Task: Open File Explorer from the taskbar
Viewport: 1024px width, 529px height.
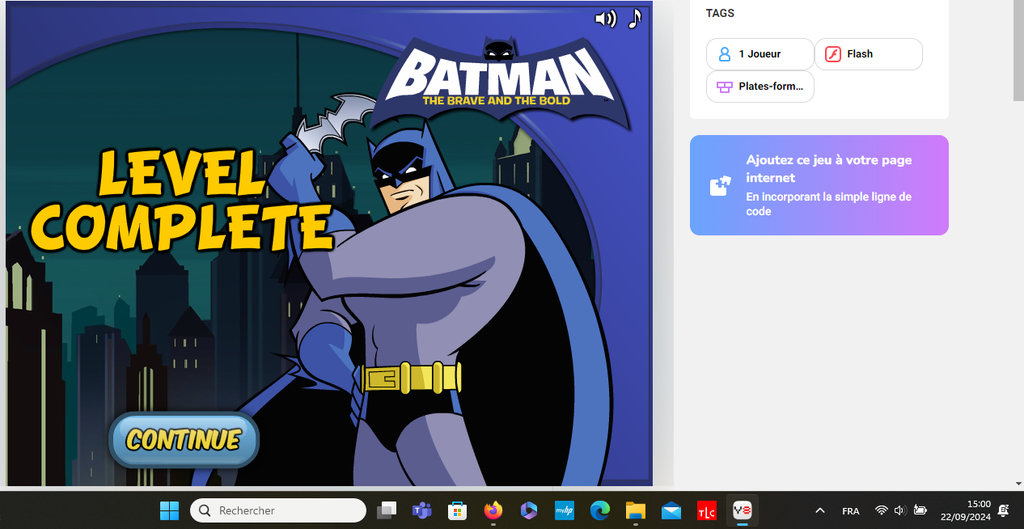Action: [635, 510]
